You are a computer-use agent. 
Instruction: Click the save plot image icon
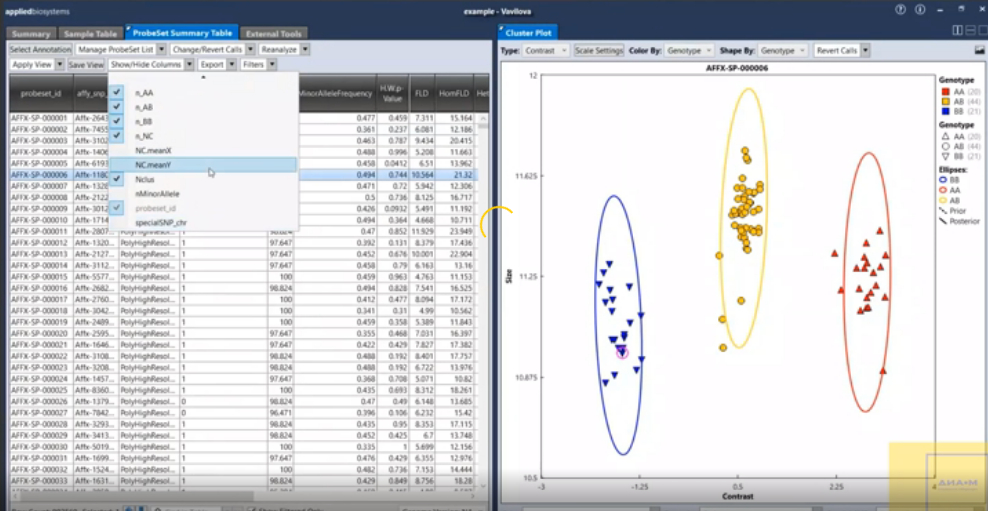(979, 50)
